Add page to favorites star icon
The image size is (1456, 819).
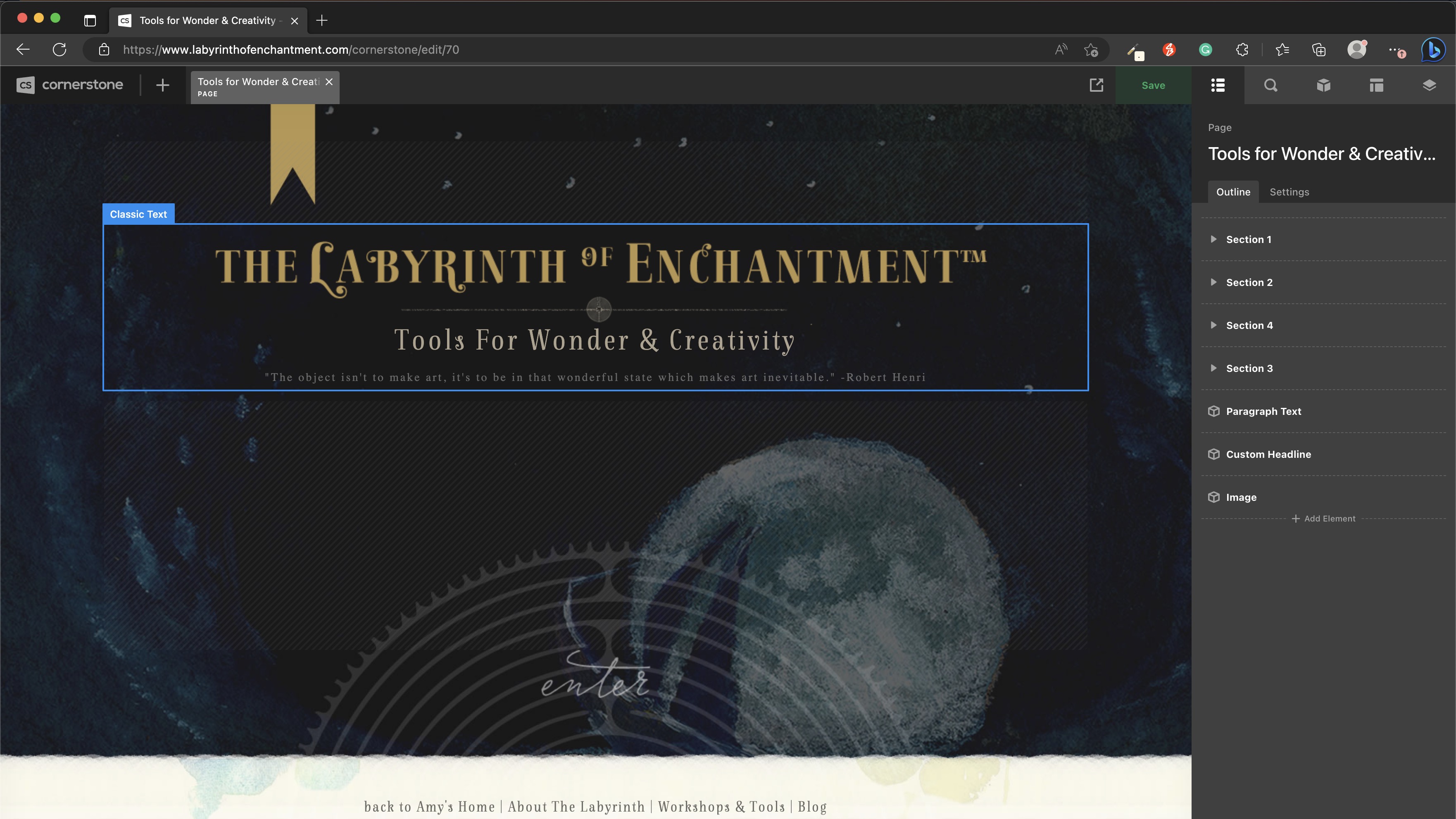1091,50
